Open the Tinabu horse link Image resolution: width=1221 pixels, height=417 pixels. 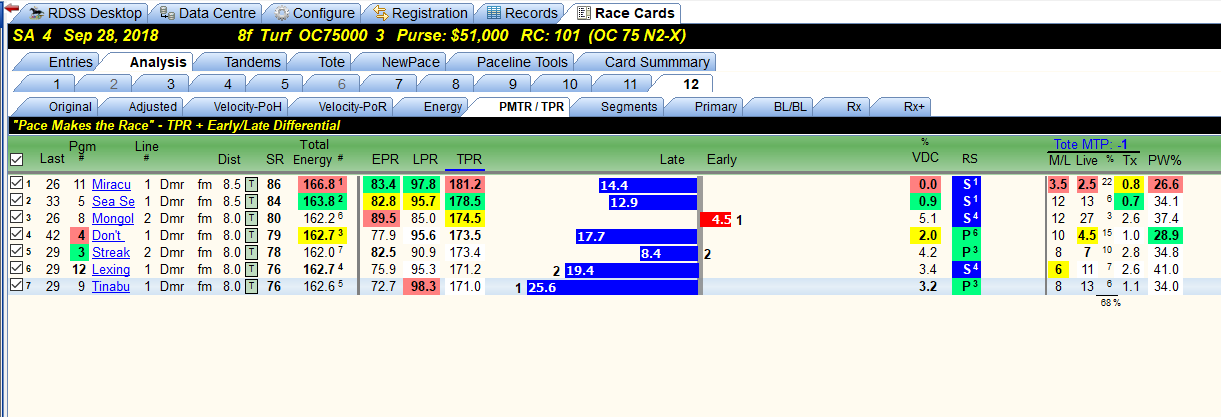coord(111,287)
